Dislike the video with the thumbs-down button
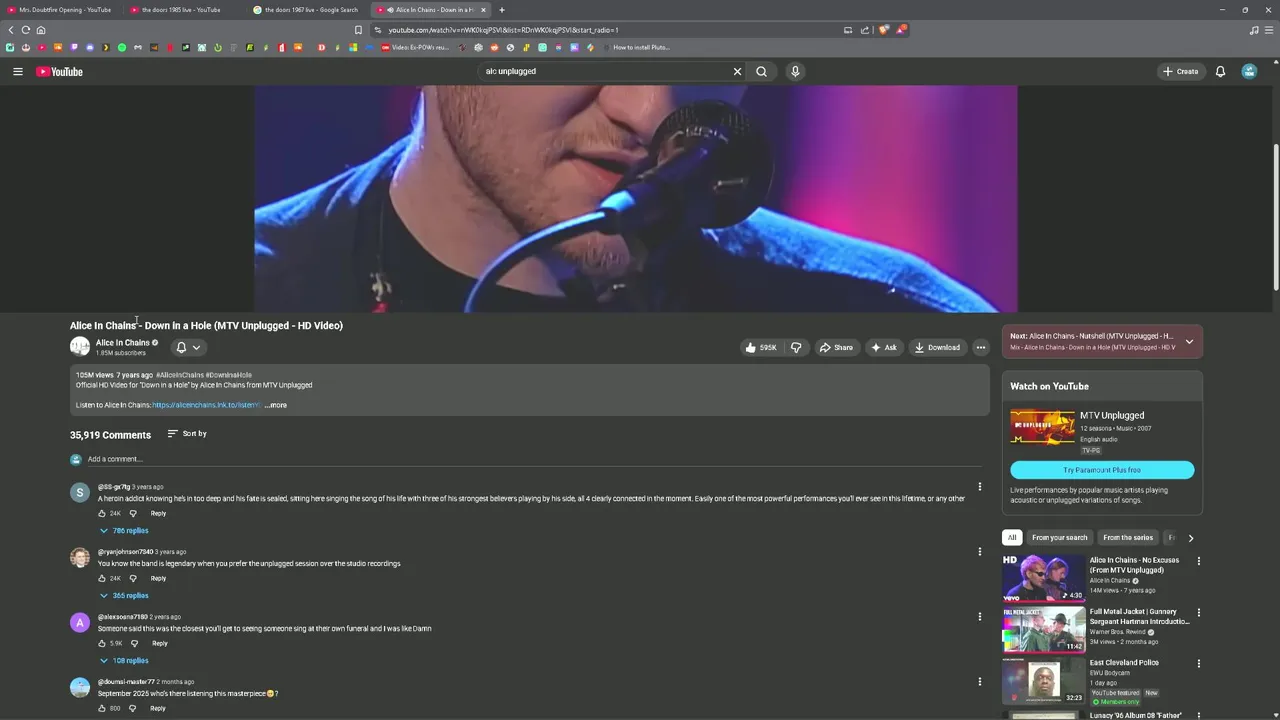The image size is (1280, 720). (x=796, y=347)
